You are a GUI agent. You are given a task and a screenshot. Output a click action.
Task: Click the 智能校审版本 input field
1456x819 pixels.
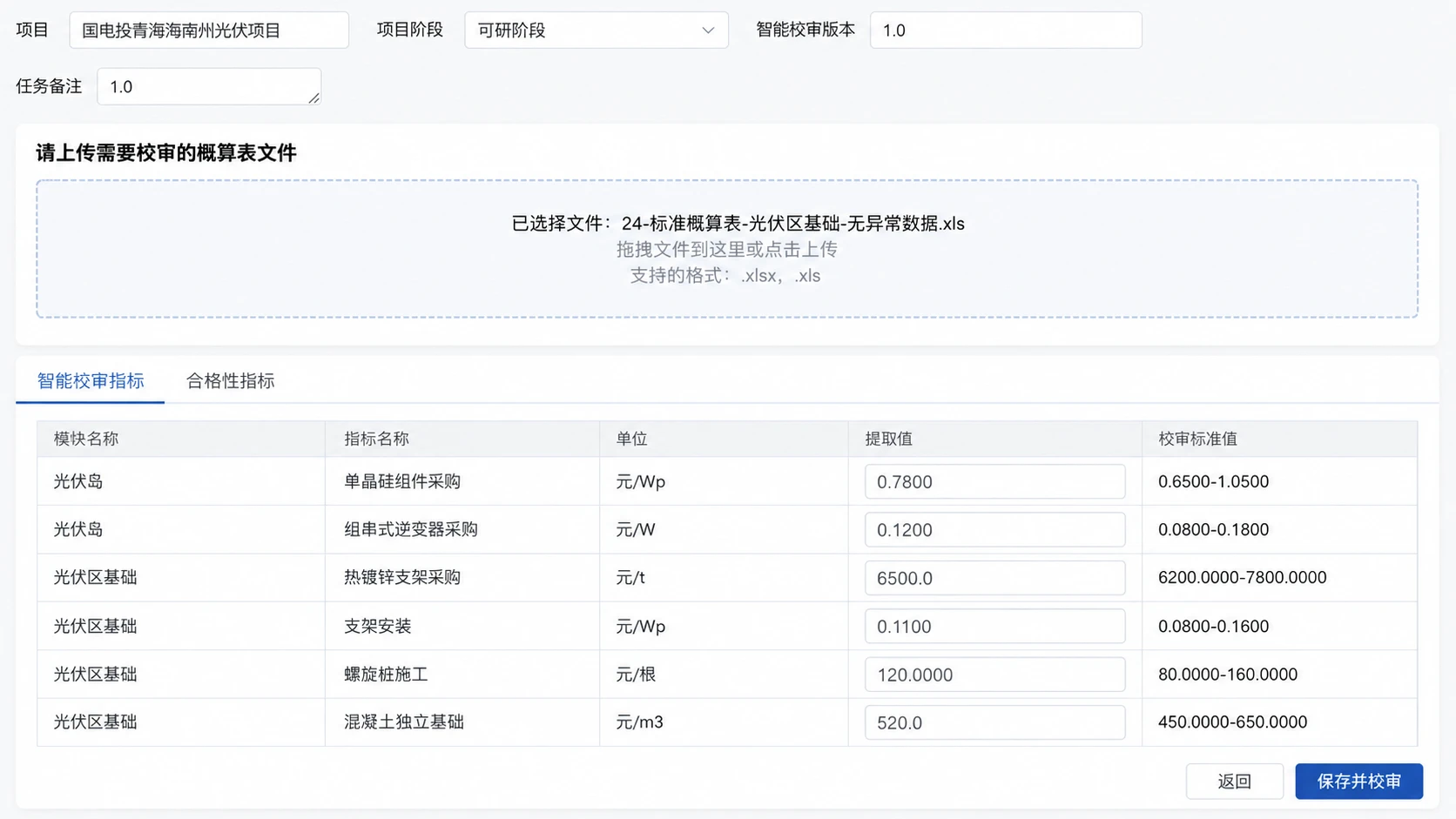point(1006,30)
